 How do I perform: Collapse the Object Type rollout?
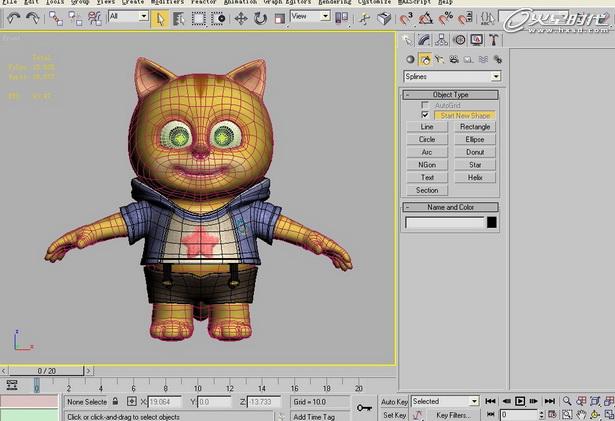450,95
